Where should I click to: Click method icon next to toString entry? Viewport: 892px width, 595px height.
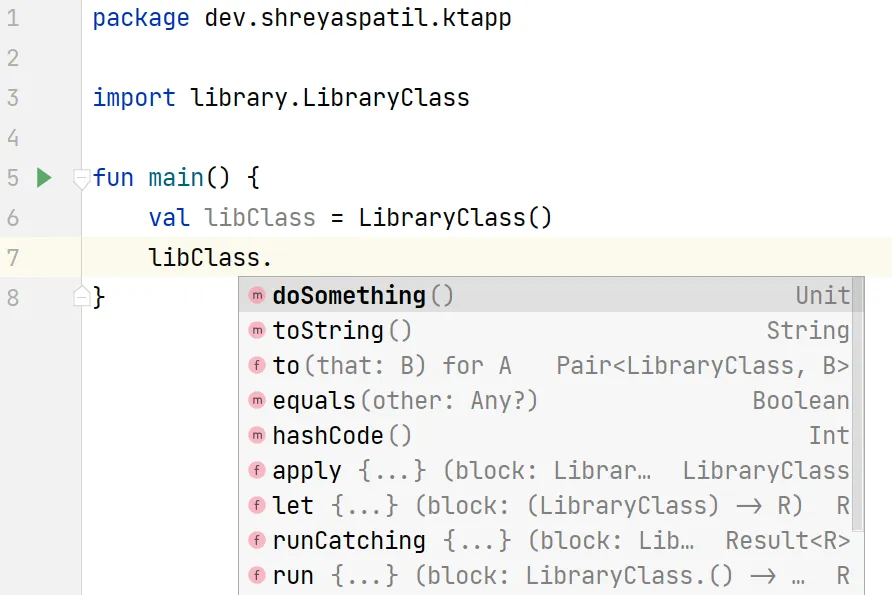pos(257,331)
